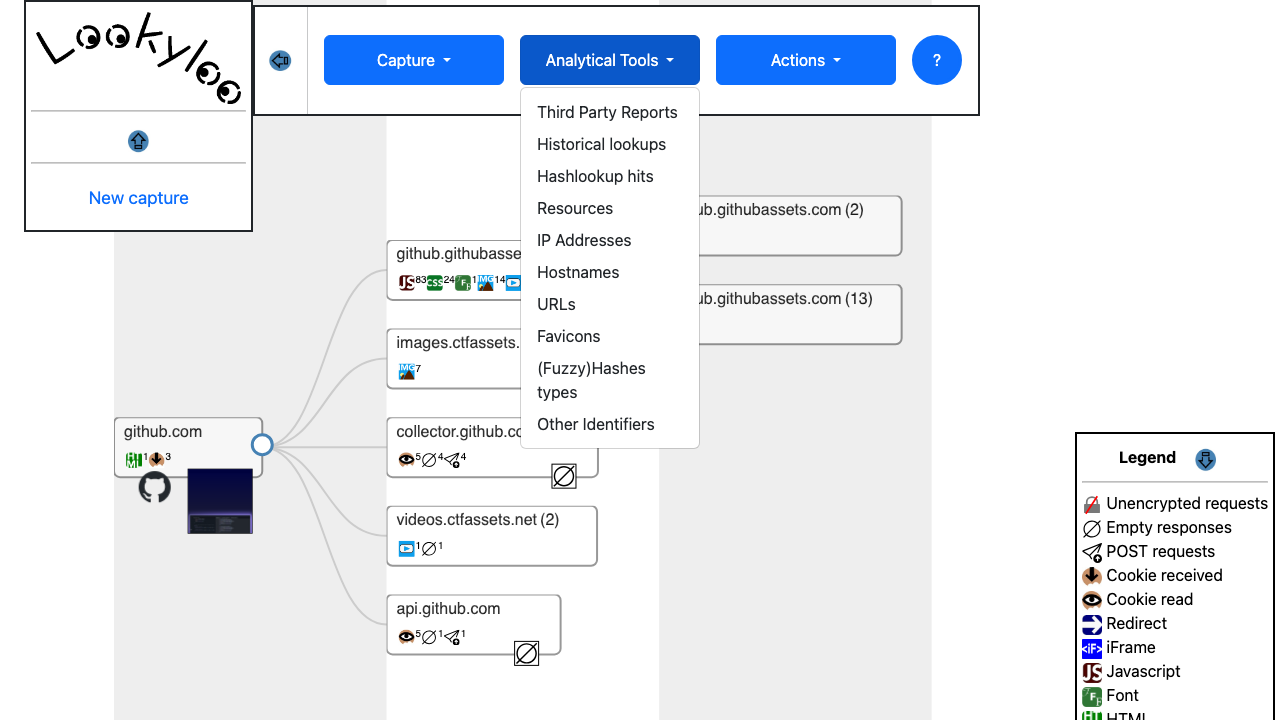Image resolution: width=1280 pixels, height=720 pixels.
Task: Click the githubassets.com (13) node label
Action: point(786,299)
